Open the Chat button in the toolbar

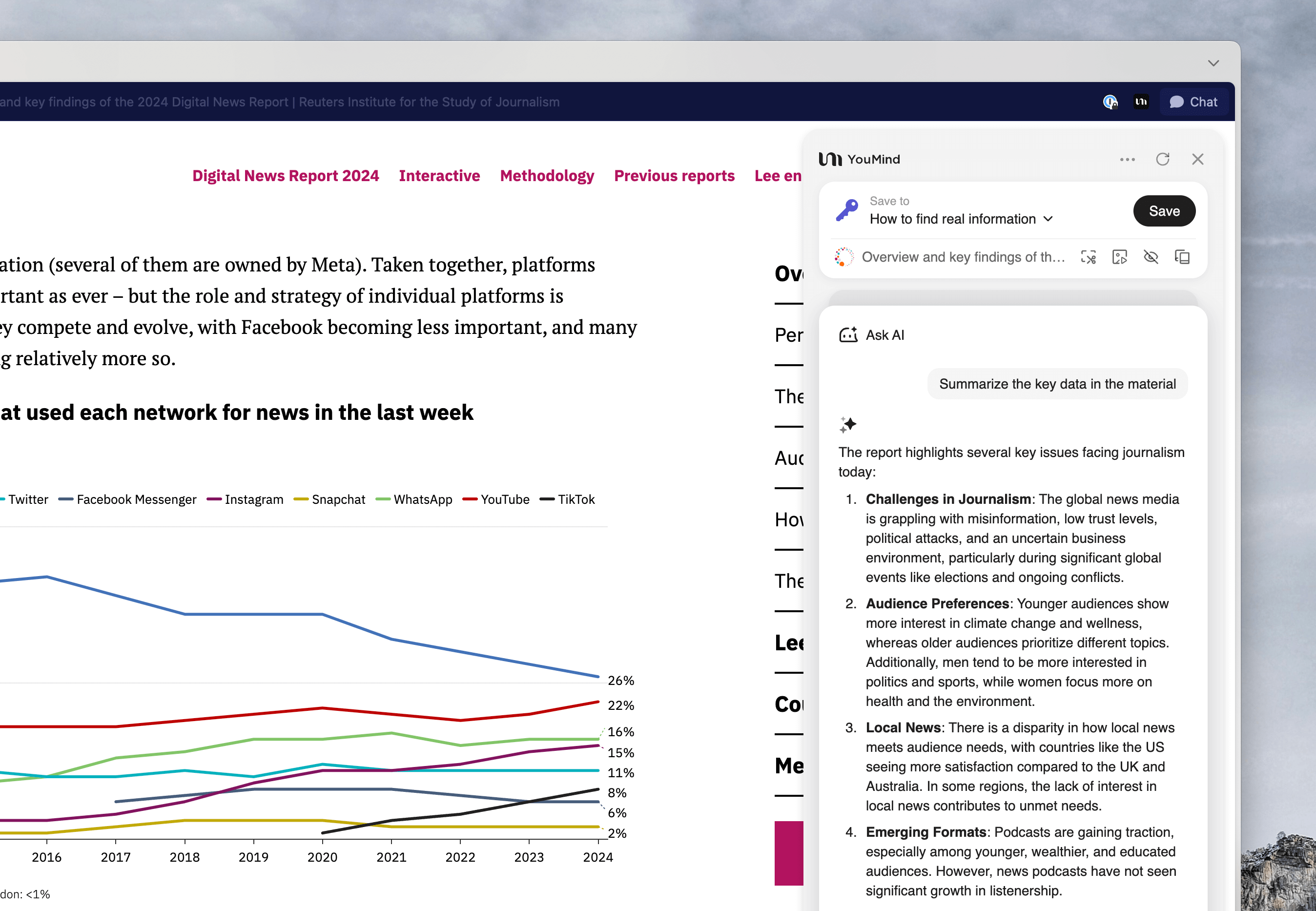tap(1193, 102)
